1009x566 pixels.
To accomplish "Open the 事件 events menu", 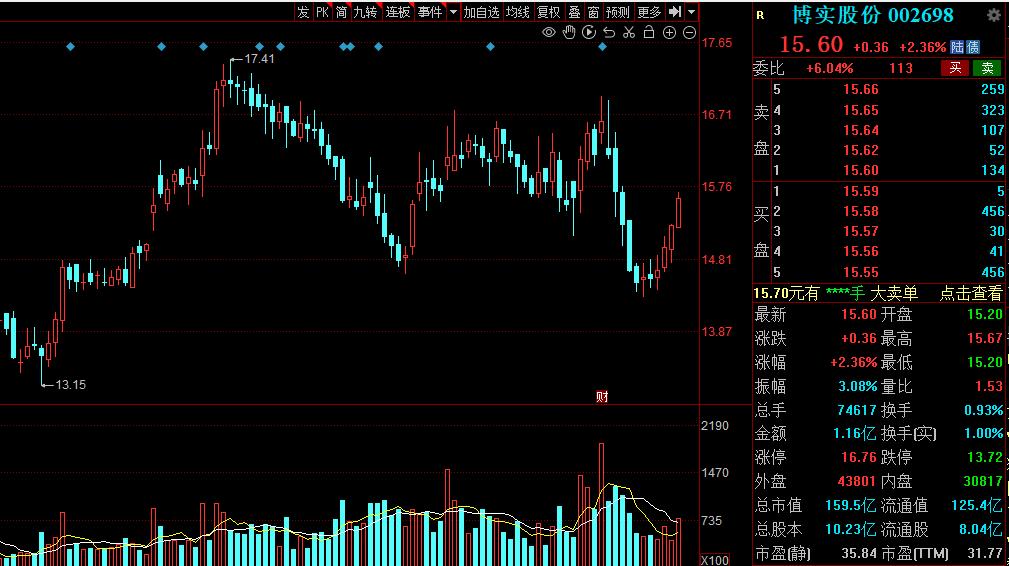I will 430,12.
